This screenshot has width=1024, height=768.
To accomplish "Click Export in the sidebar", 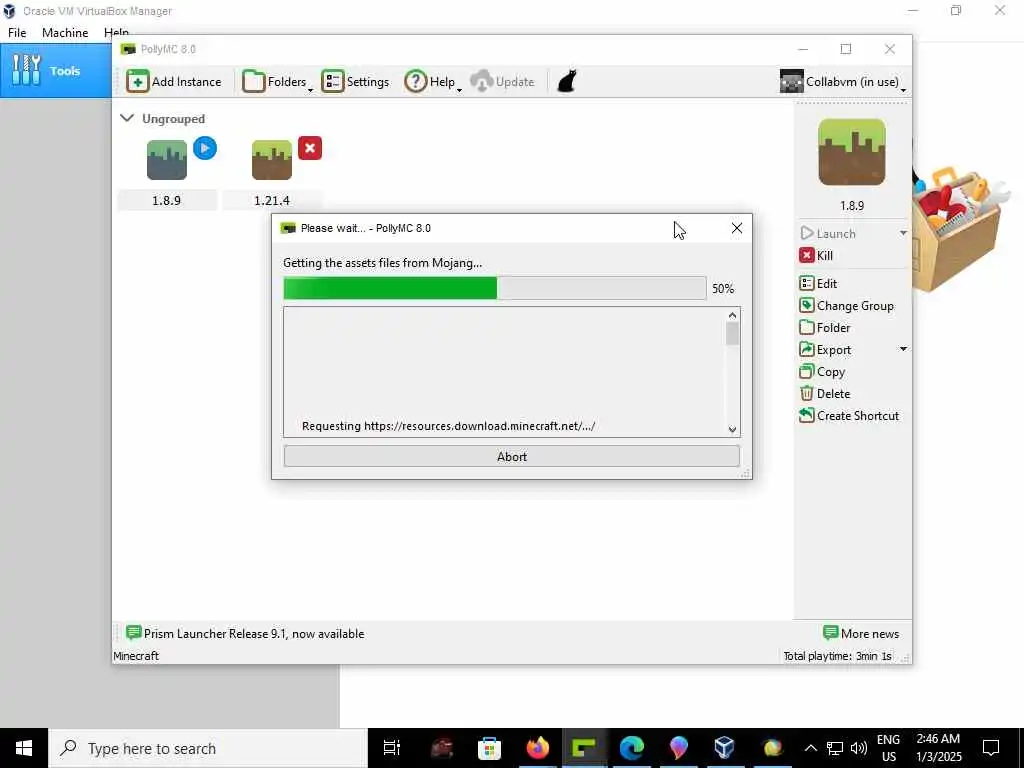I will [x=825, y=350].
